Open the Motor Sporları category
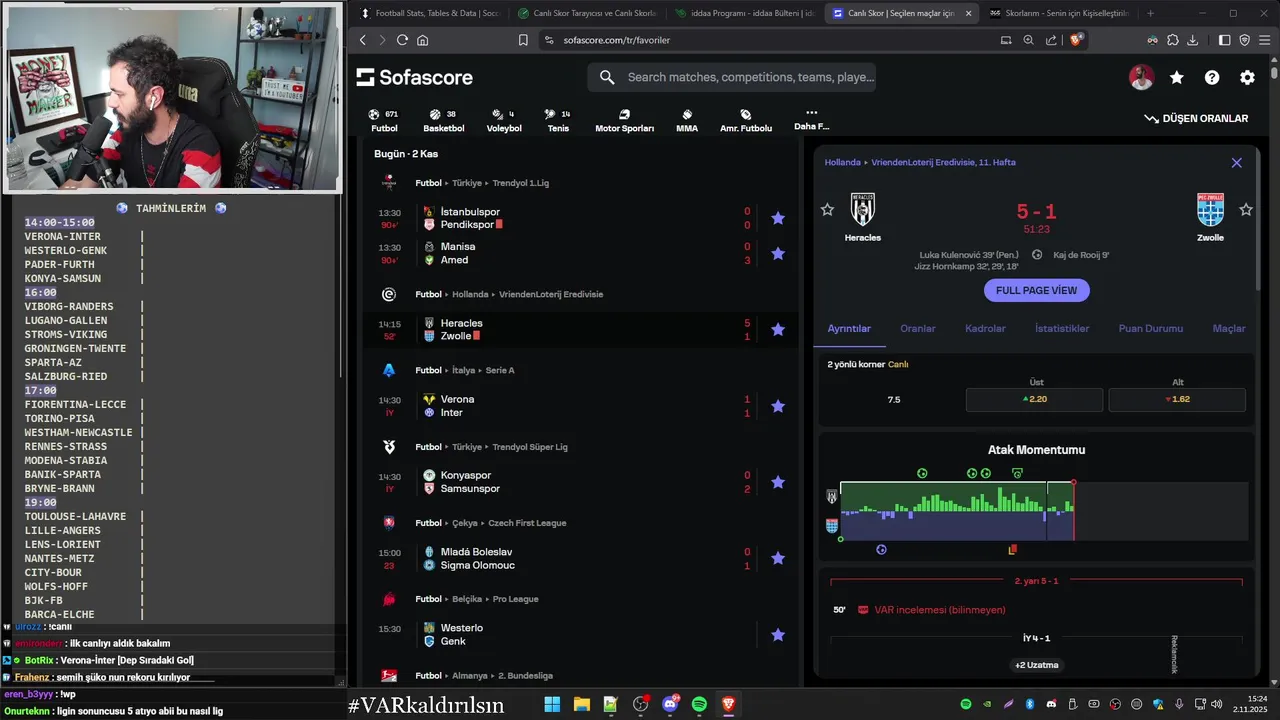 point(624,120)
